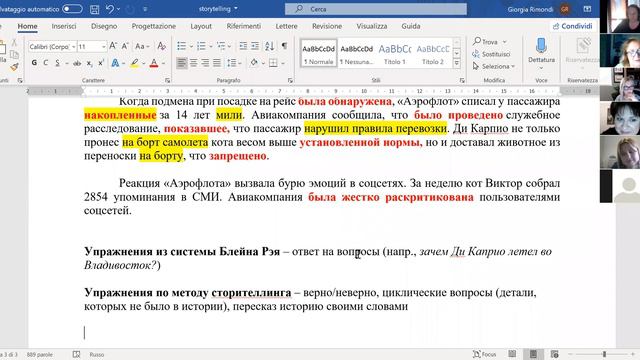Toggle strikethrough formatting
The width and height of the screenshot is (640, 360).
click(x=77, y=63)
